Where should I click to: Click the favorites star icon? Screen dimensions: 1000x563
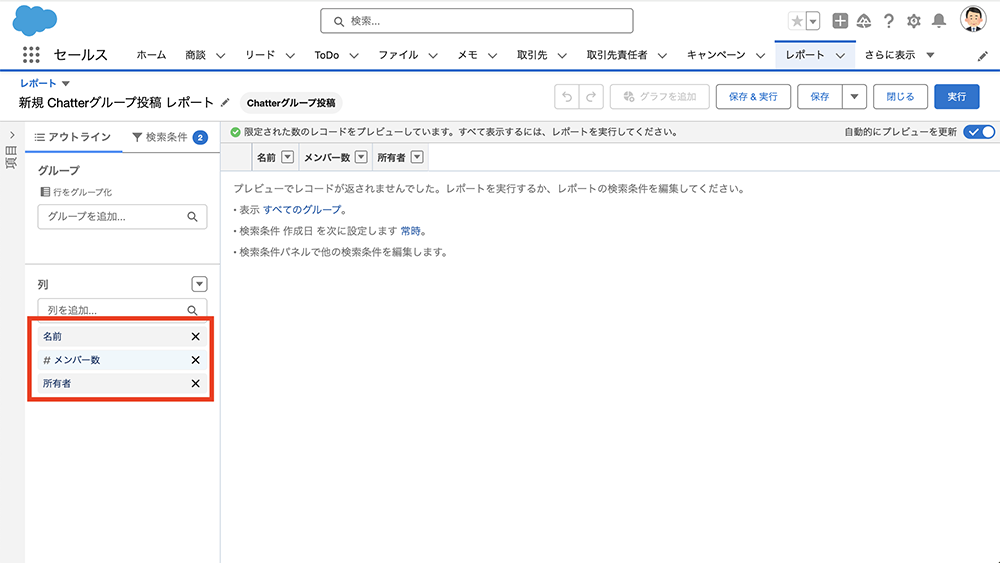pyautogui.click(x=797, y=21)
